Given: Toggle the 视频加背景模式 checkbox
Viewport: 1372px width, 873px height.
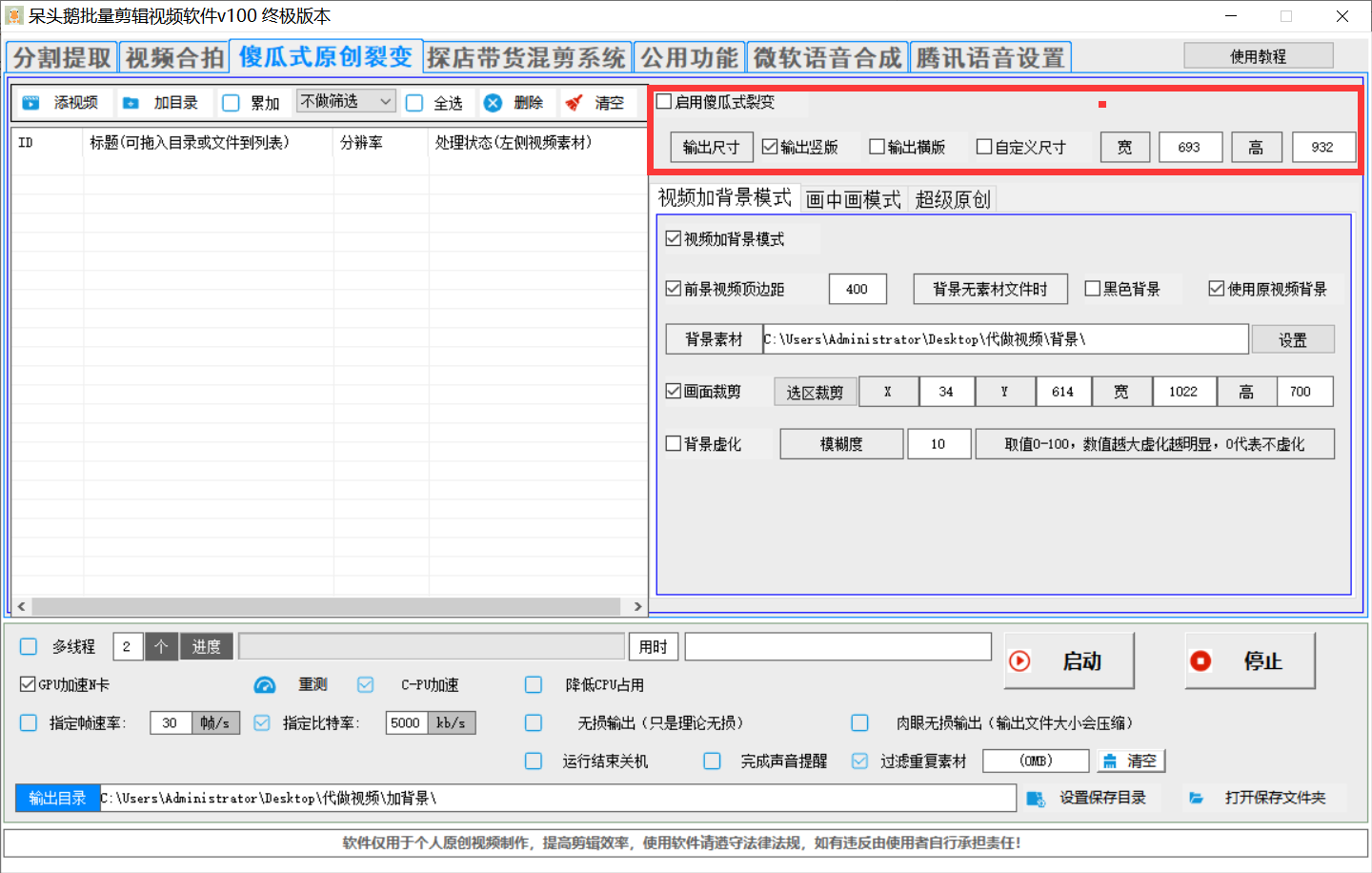Looking at the screenshot, I should coord(674,238).
